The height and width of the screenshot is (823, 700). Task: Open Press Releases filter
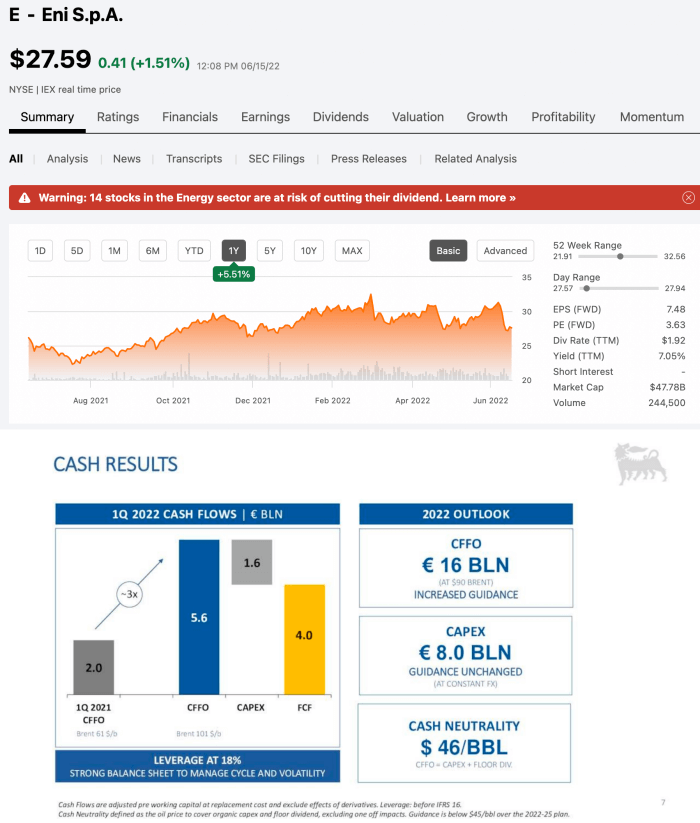(369, 159)
